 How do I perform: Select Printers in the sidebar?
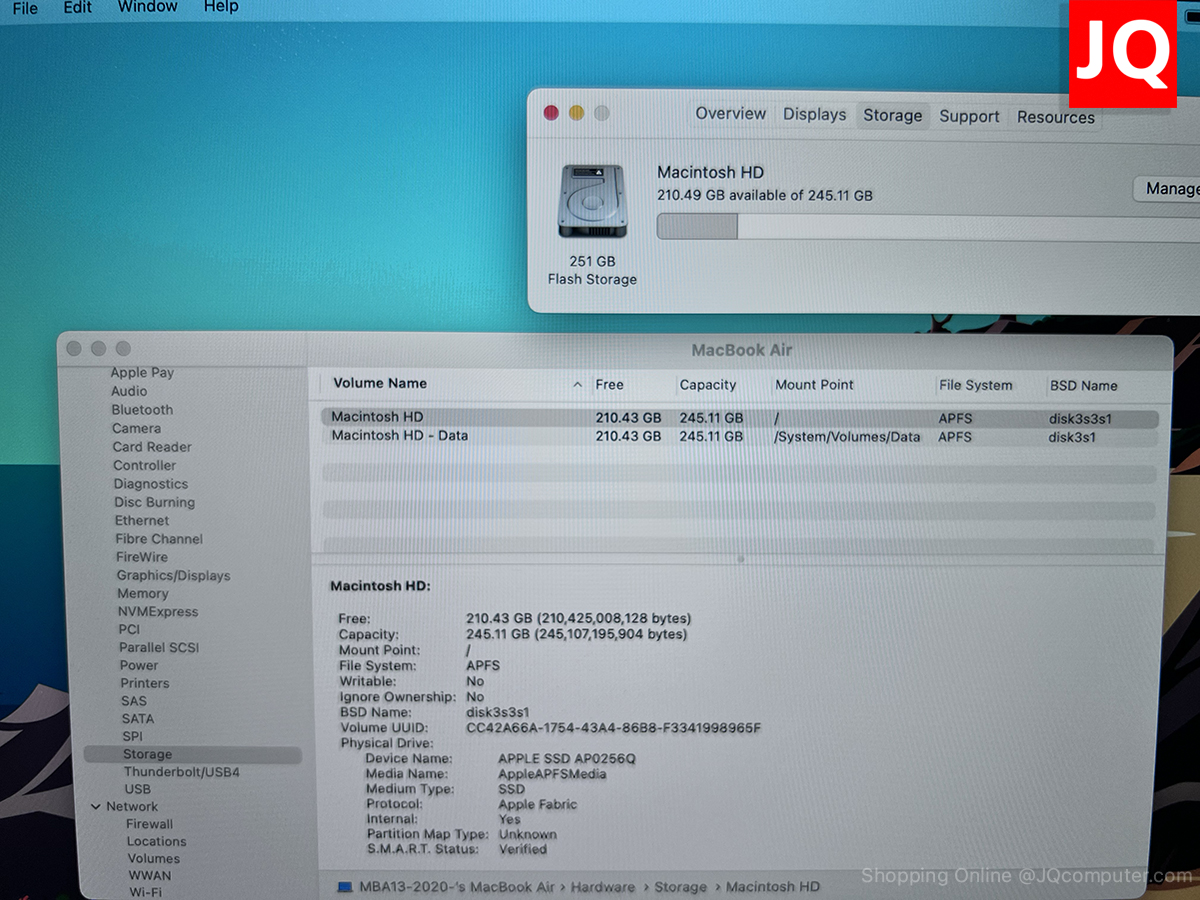(145, 684)
